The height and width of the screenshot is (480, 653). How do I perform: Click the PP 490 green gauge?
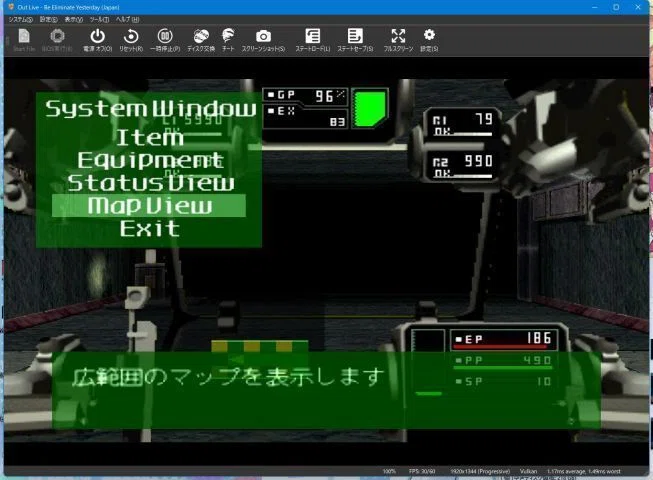point(503,361)
